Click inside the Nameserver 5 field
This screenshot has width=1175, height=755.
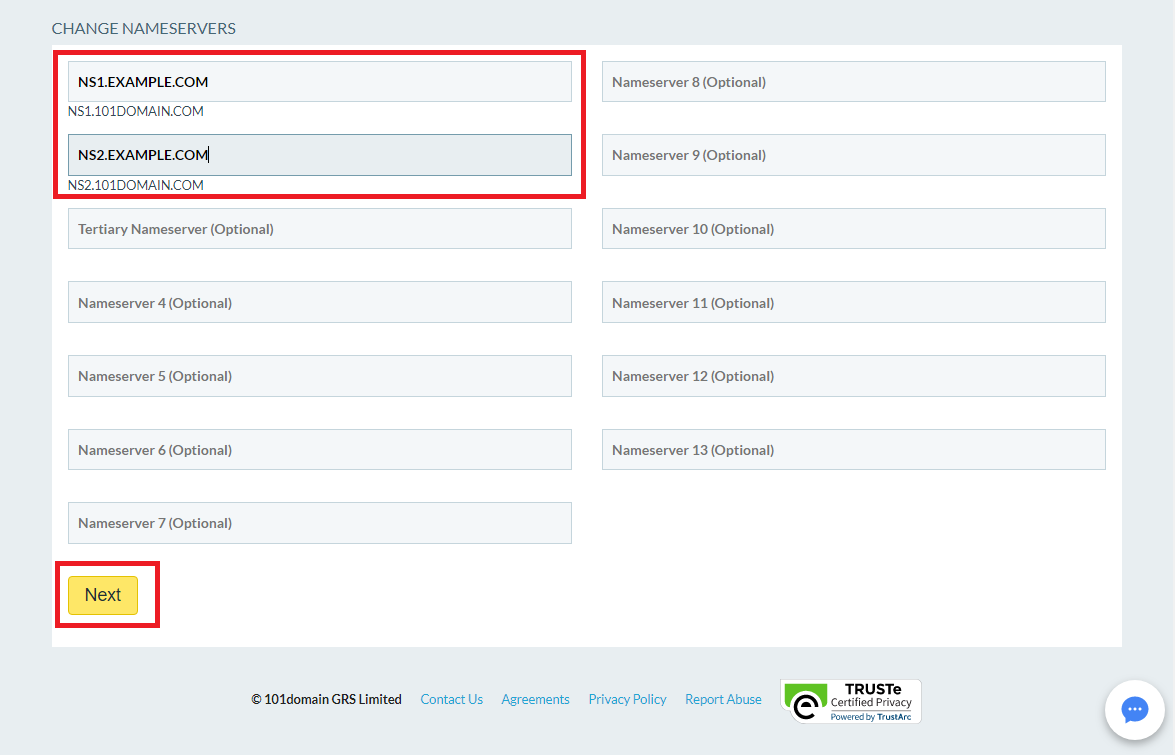(319, 375)
